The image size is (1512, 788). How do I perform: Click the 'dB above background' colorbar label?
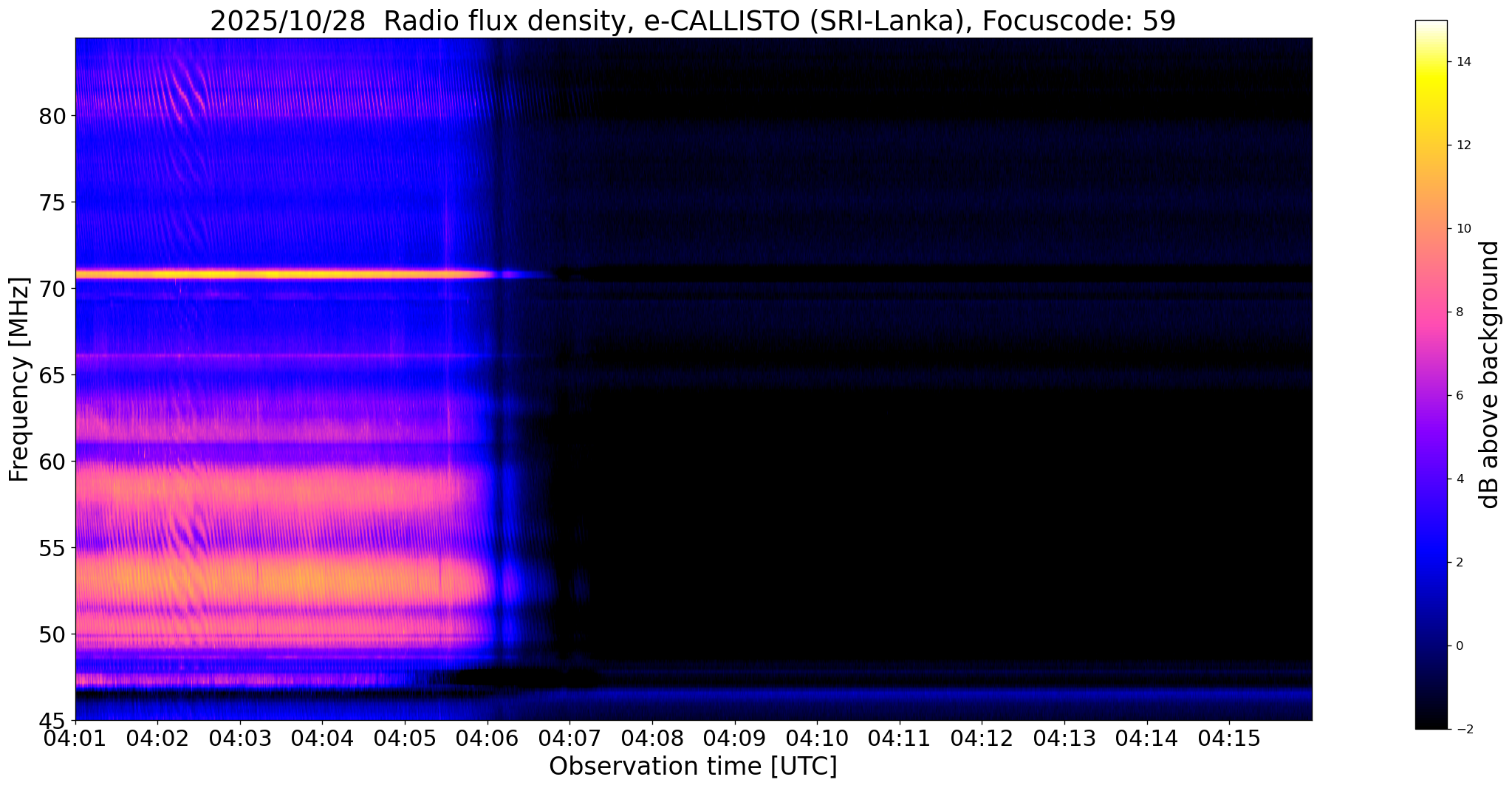(1489, 374)
